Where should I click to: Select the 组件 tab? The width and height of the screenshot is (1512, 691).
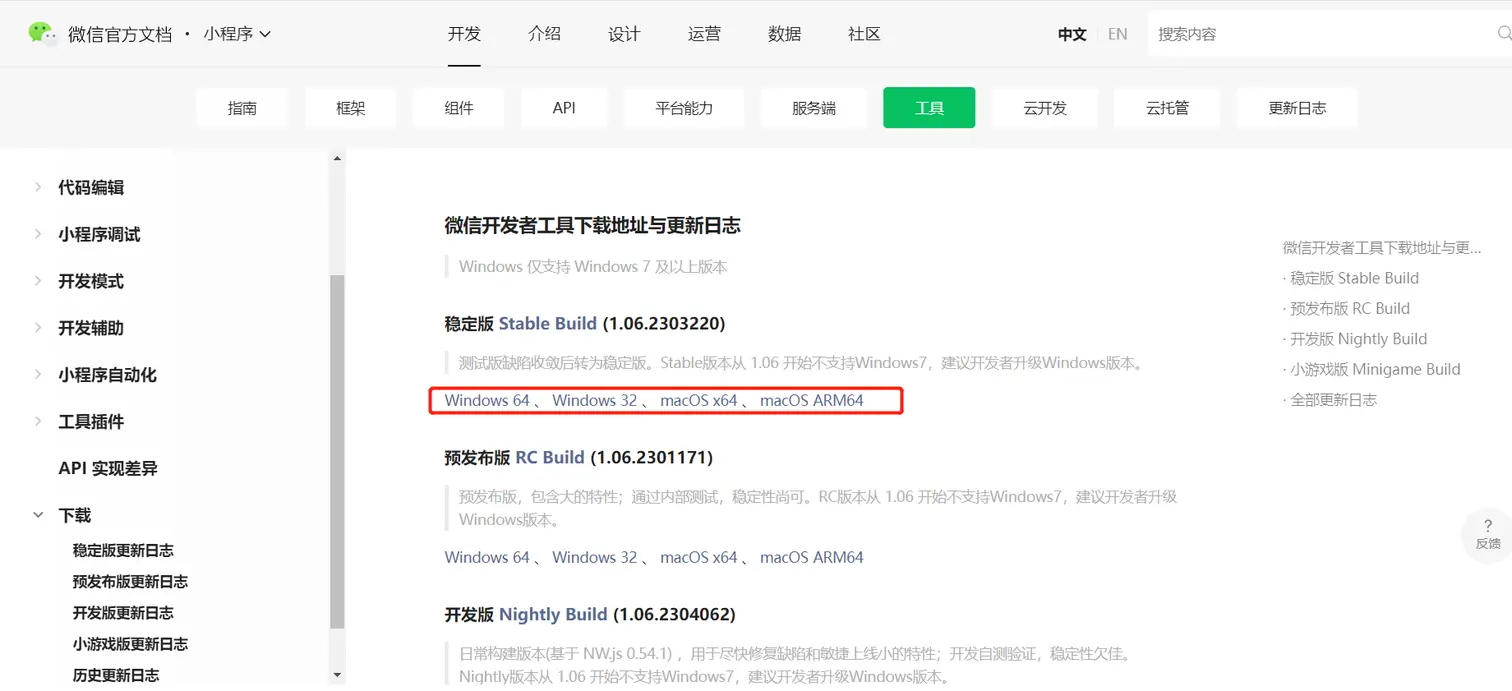tap(458, 107)
